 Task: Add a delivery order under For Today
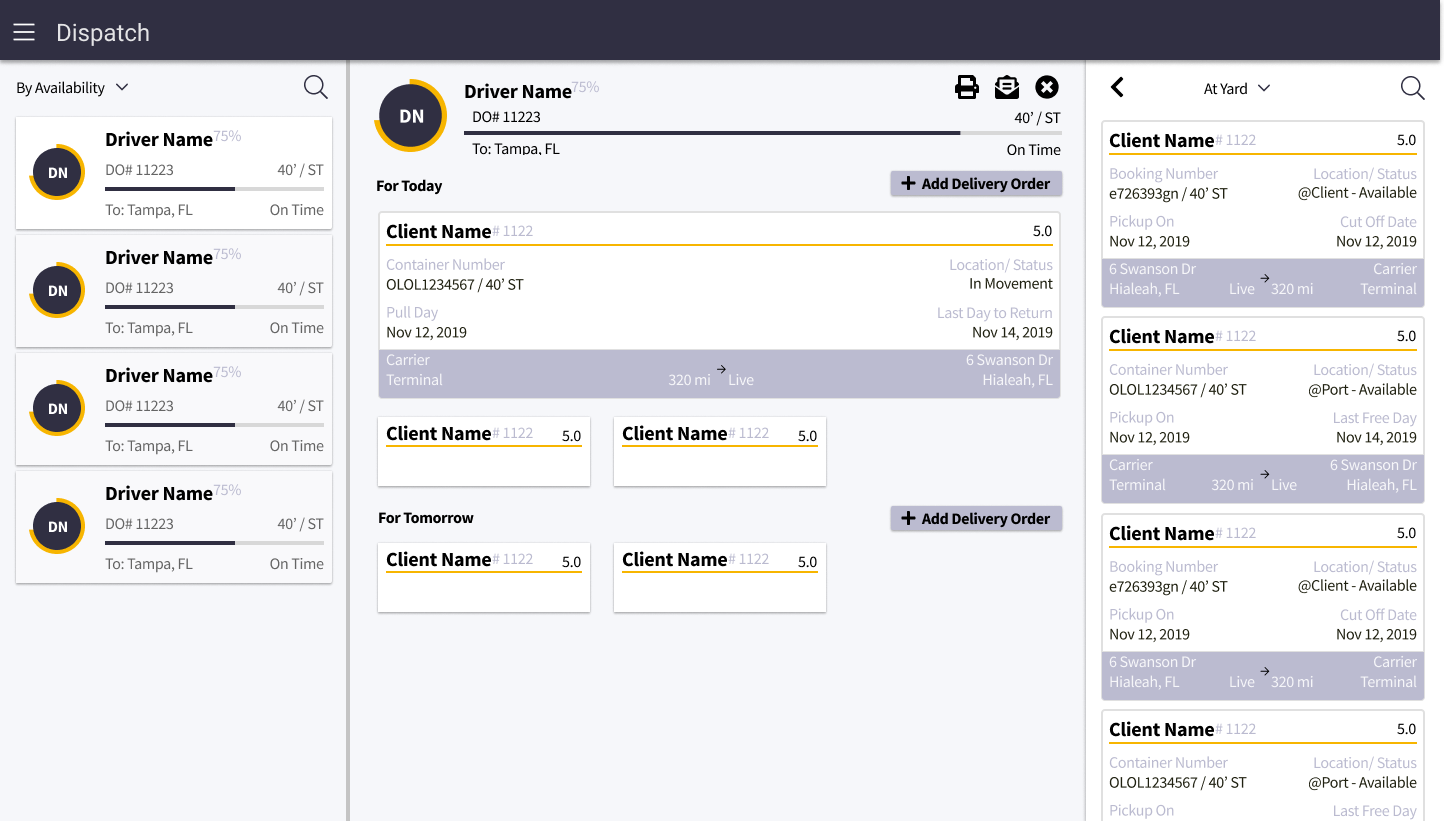click(976, 184)
